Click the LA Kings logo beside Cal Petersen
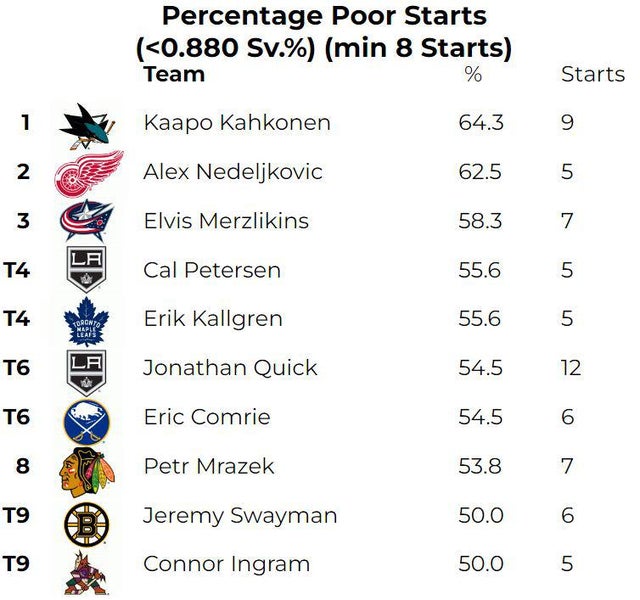 (88, 270)
